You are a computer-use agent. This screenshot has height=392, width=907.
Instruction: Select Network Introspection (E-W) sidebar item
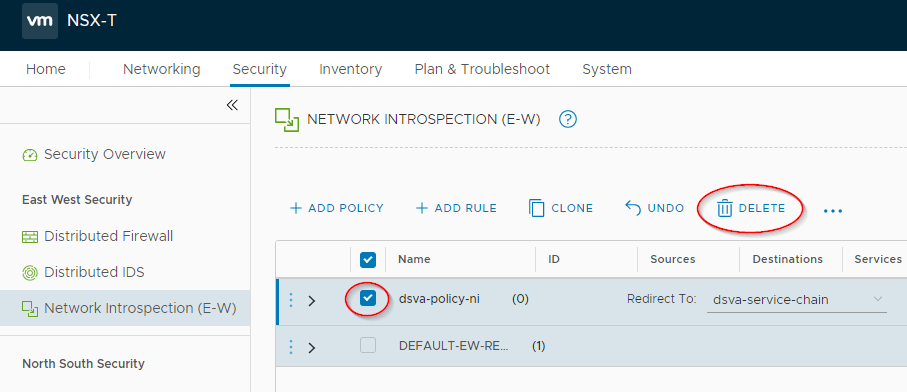[125, 308]
